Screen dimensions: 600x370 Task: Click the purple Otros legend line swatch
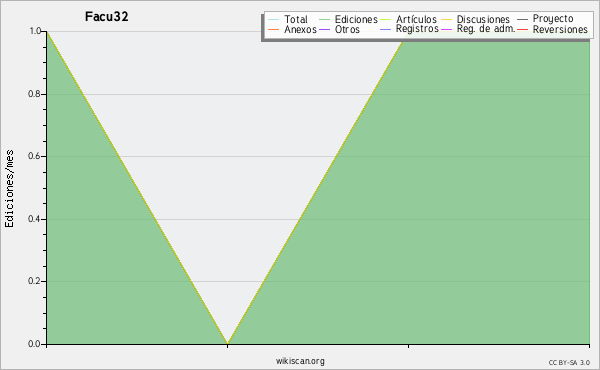click(324, 29)
